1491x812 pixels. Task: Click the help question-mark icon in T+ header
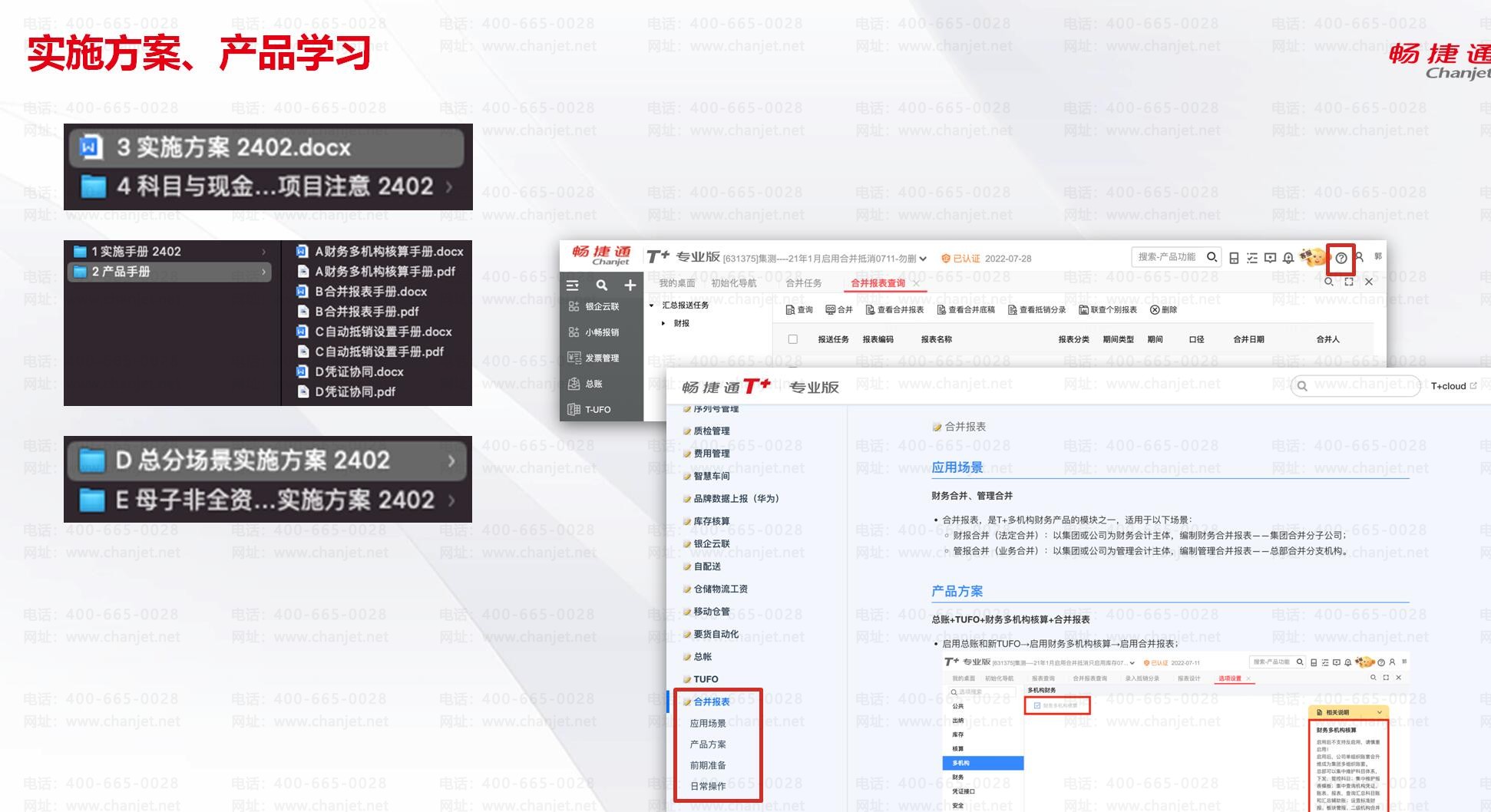[x=1341, y=258]
